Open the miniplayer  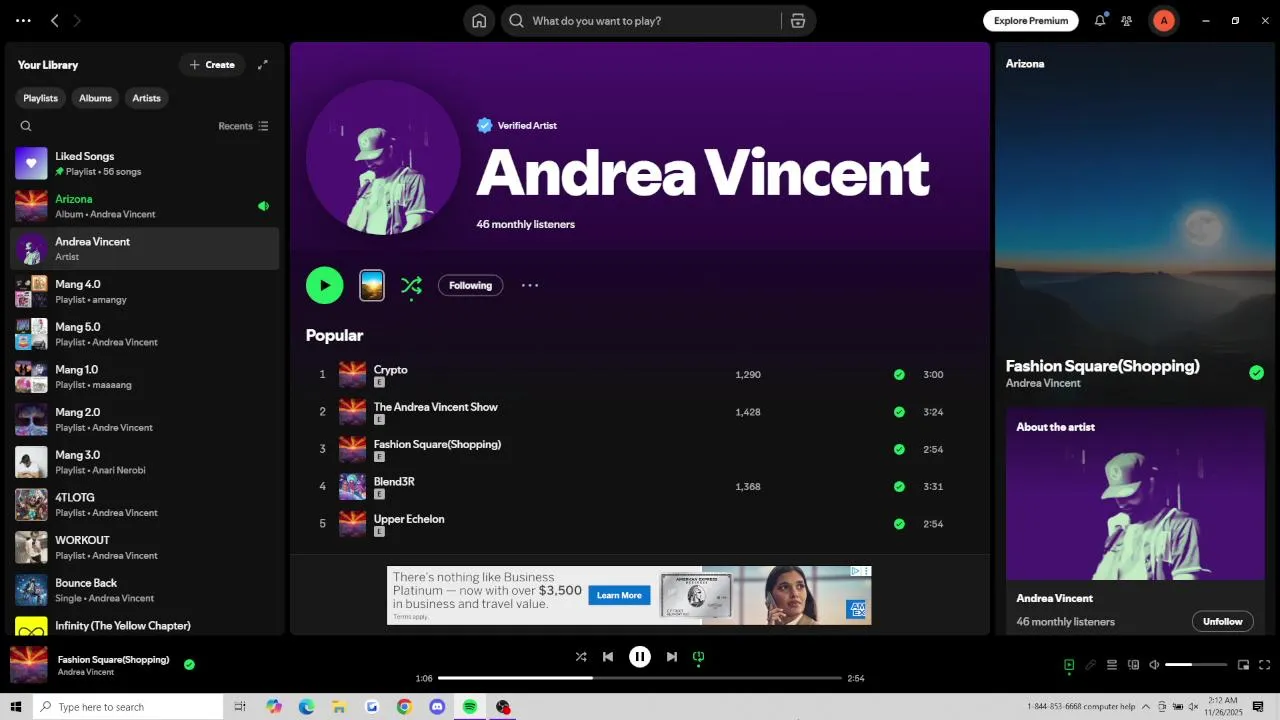(x=1243, y=665)
